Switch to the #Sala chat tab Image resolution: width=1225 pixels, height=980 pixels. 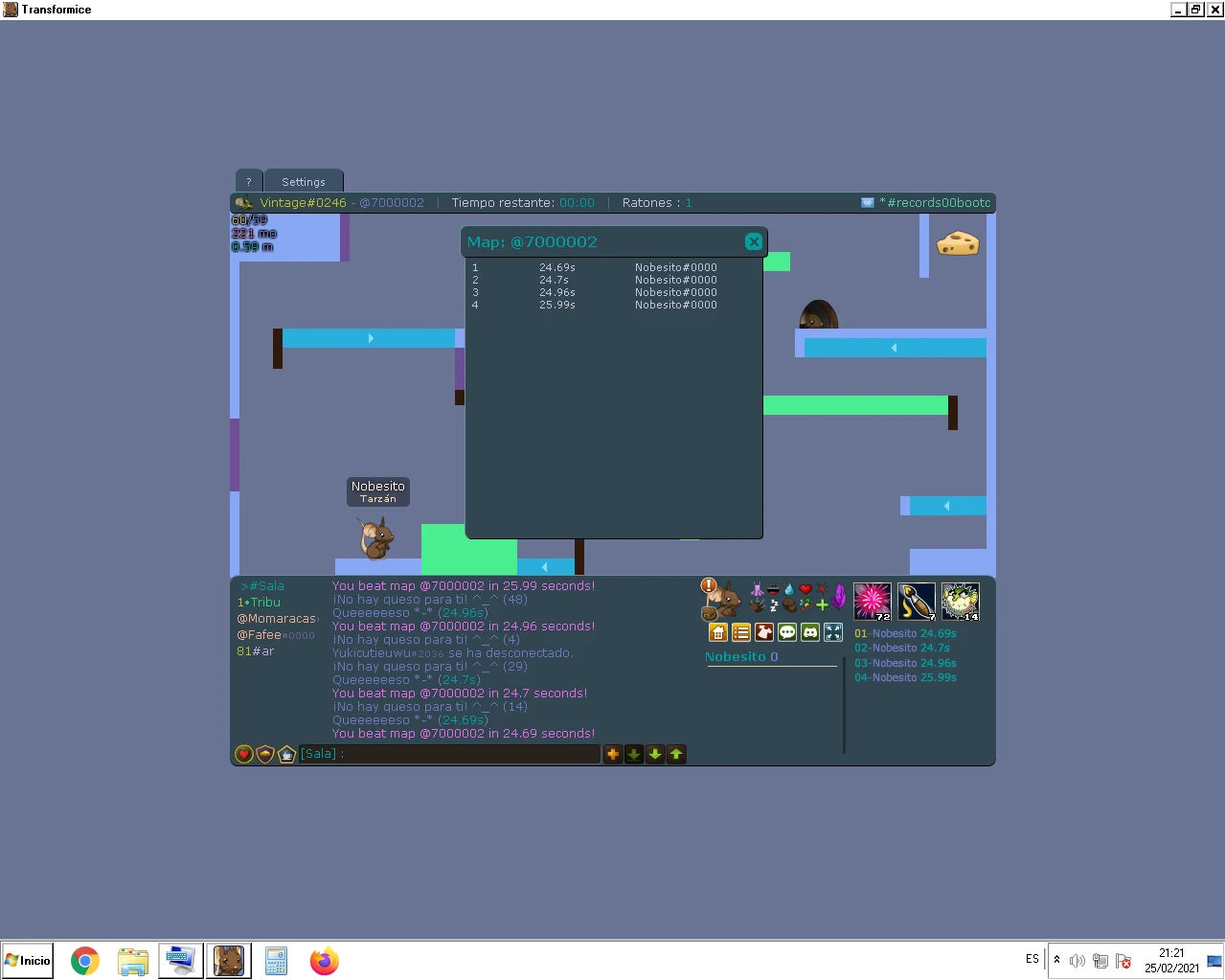point(262,586)
